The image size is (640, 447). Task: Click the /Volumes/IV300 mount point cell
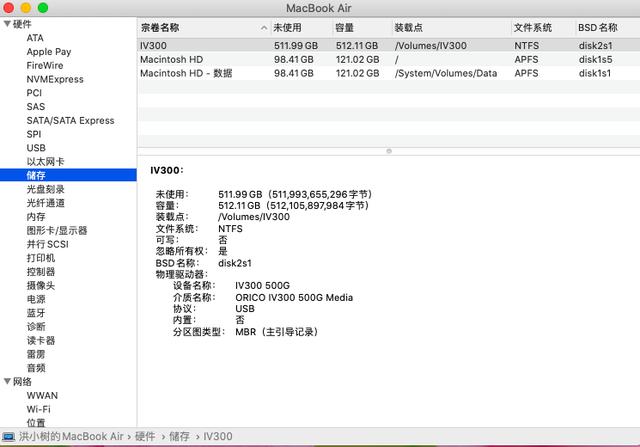tap(431, 46)
